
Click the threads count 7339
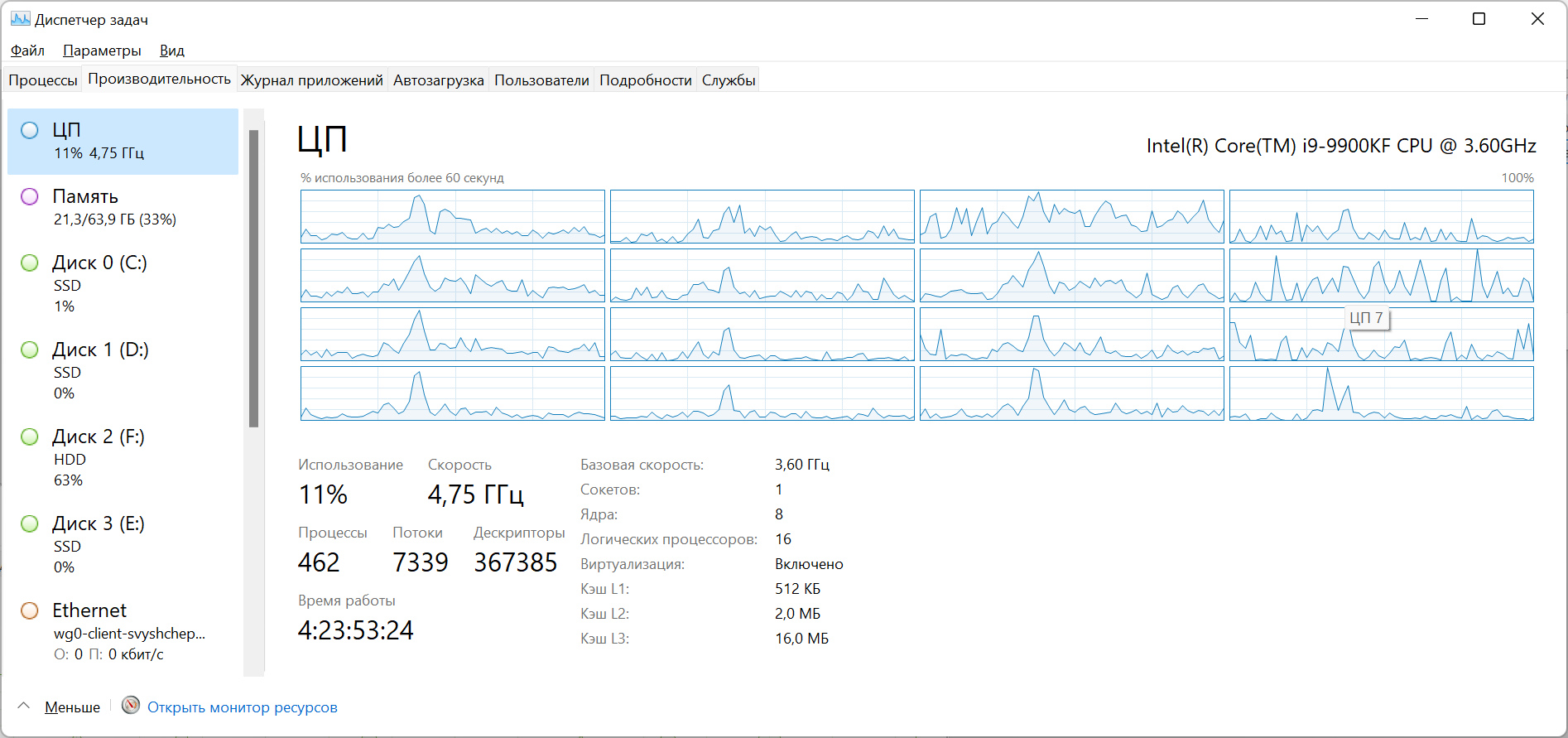coord(421,562)
